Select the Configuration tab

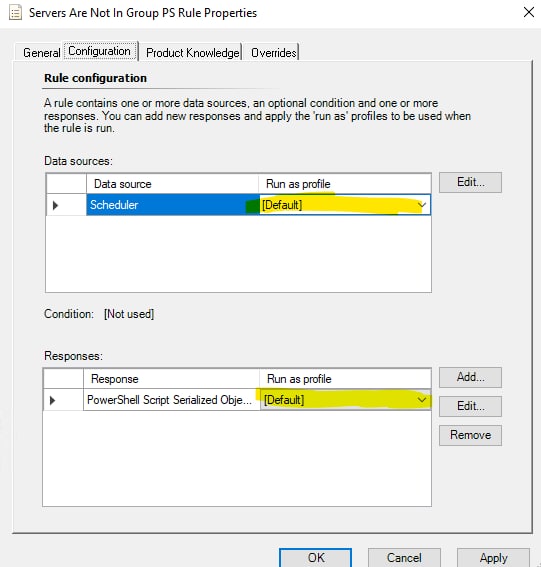point(100,51)
